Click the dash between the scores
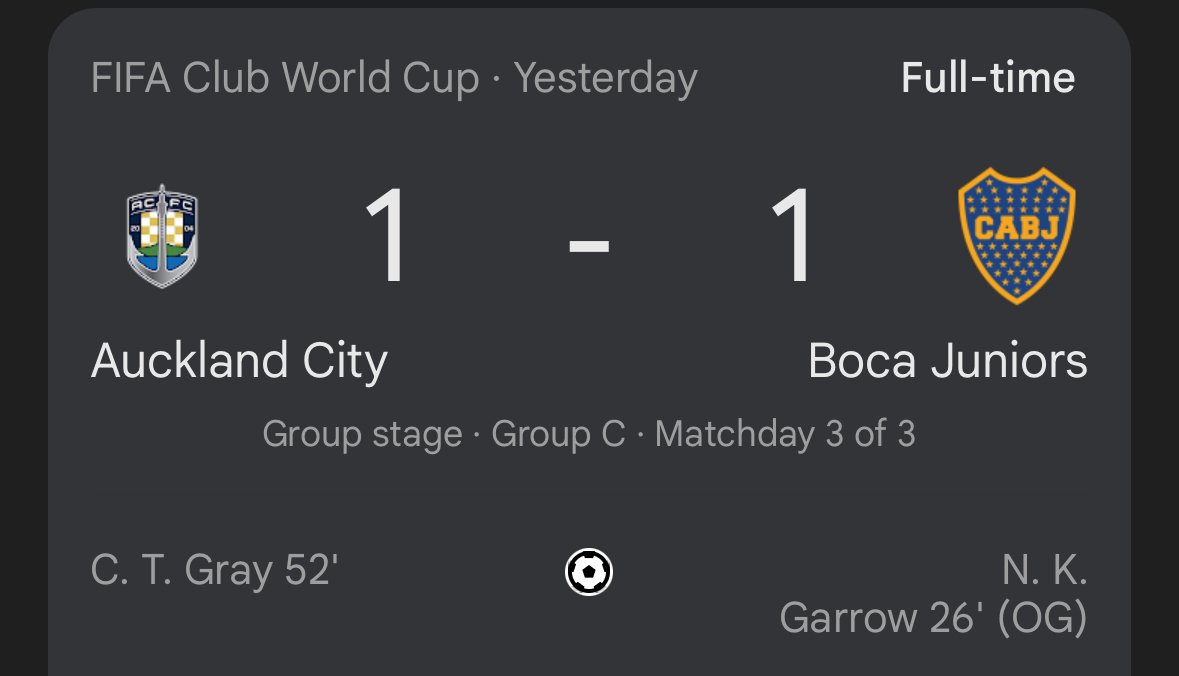 tap(589, 246)
